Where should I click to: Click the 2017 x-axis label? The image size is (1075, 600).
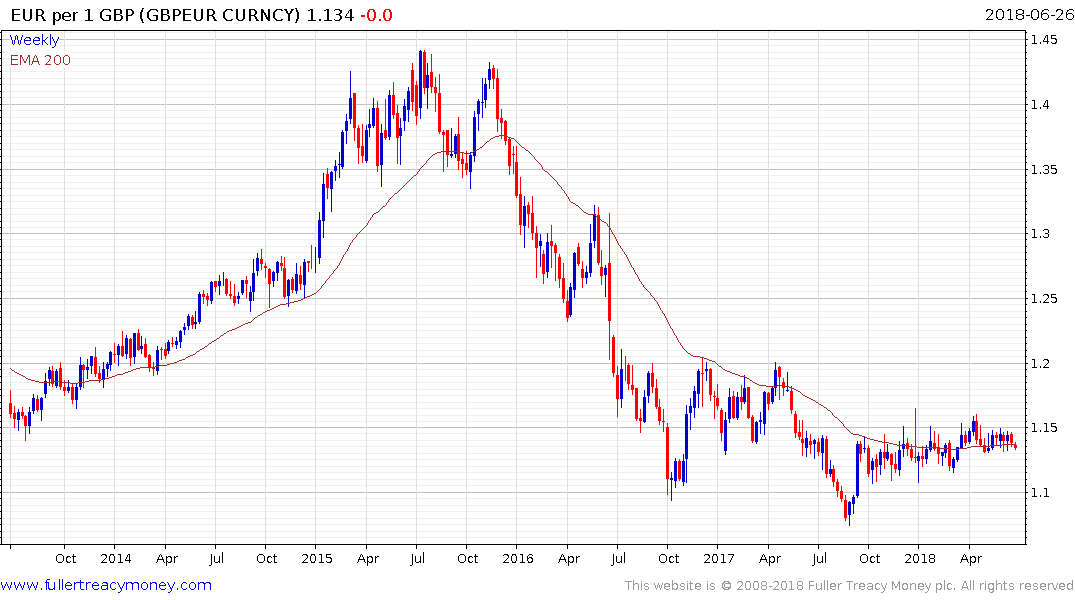pos(718,558)
